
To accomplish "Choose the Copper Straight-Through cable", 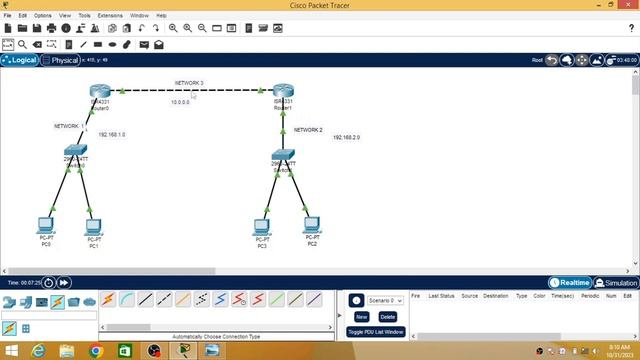I will click(145, 300).
